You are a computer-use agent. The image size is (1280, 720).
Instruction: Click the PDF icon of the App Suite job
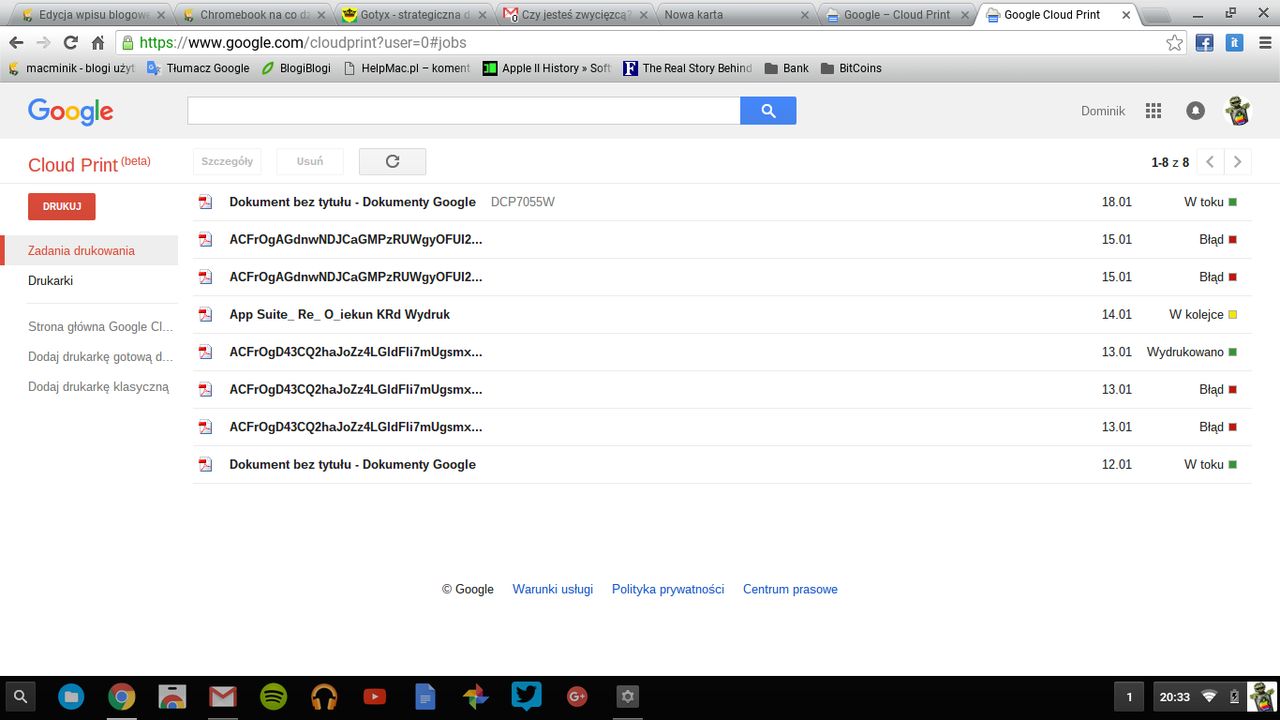206,314
